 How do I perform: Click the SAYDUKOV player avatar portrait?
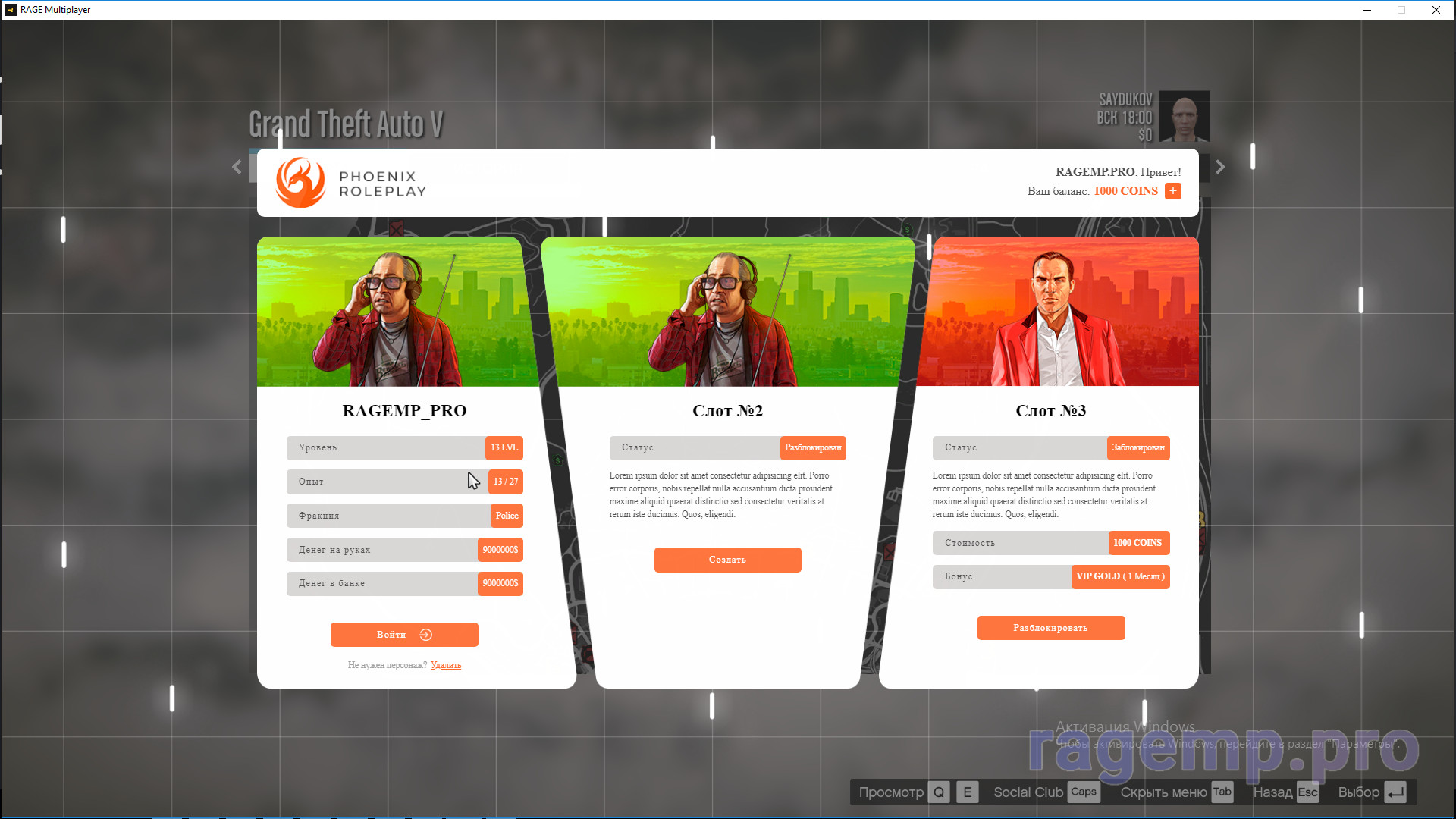click(1184, 117)
